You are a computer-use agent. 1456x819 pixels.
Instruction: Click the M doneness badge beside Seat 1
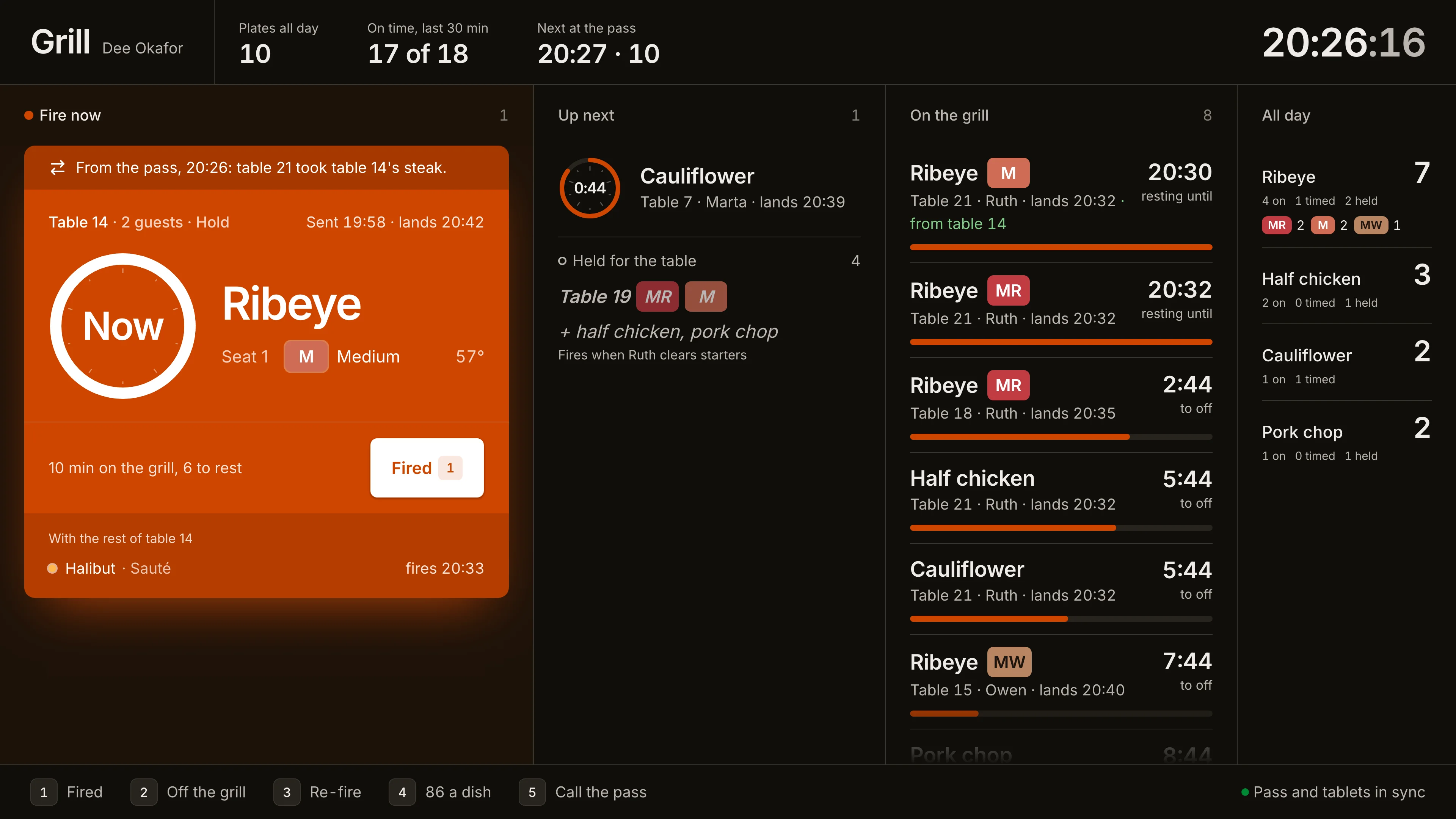(306, 357)
